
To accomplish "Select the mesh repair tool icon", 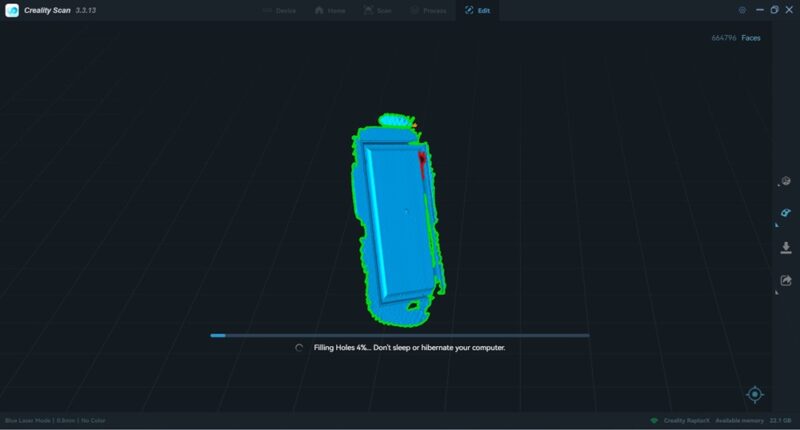I will (786, 213).
